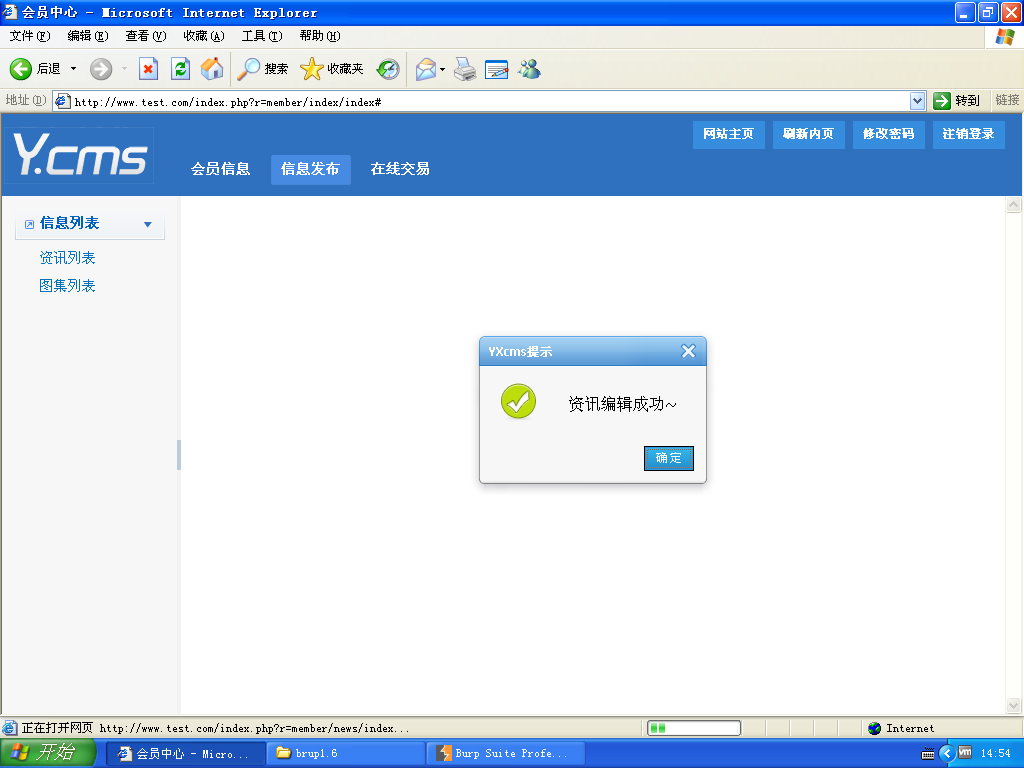Image resolution: width=1024 pixels, height=768 pixels.
Task: Open the 图集列表 link
Action: 67,286
